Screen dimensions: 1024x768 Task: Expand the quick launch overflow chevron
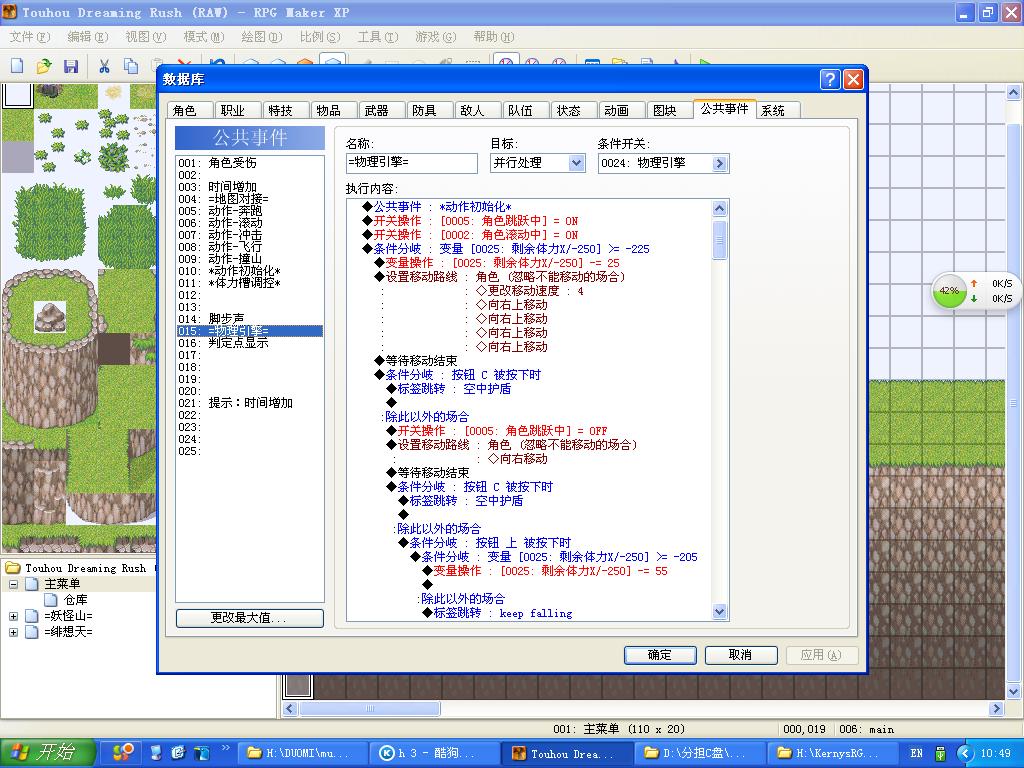(226, 748)
